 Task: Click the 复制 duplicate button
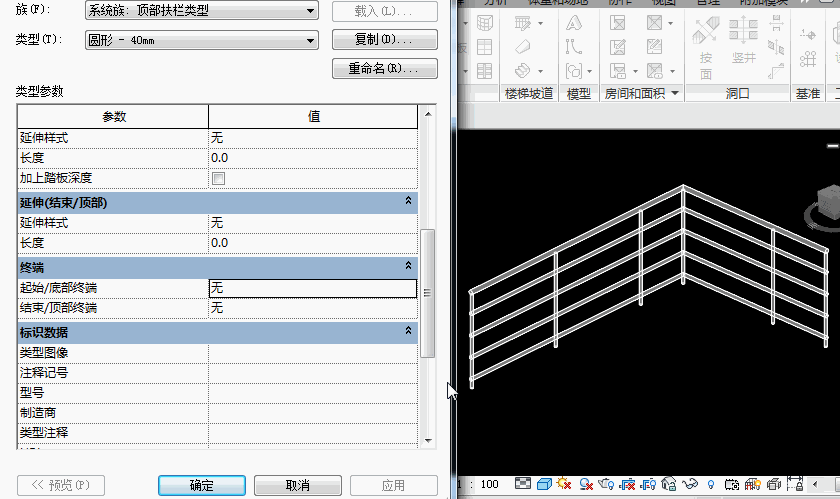tap(384, 40)
